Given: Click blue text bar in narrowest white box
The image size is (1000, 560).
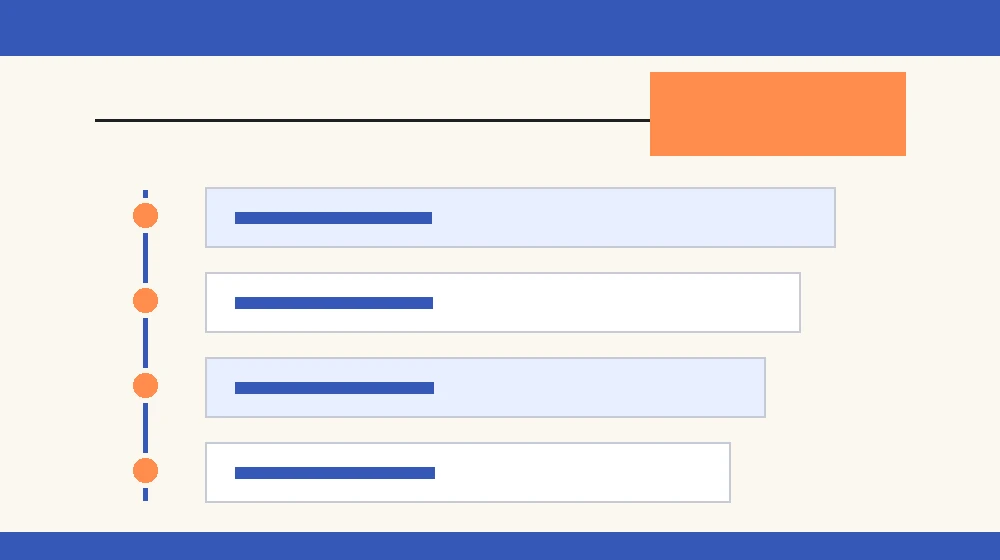Looking at the screenshot, I should click(335, 473).
